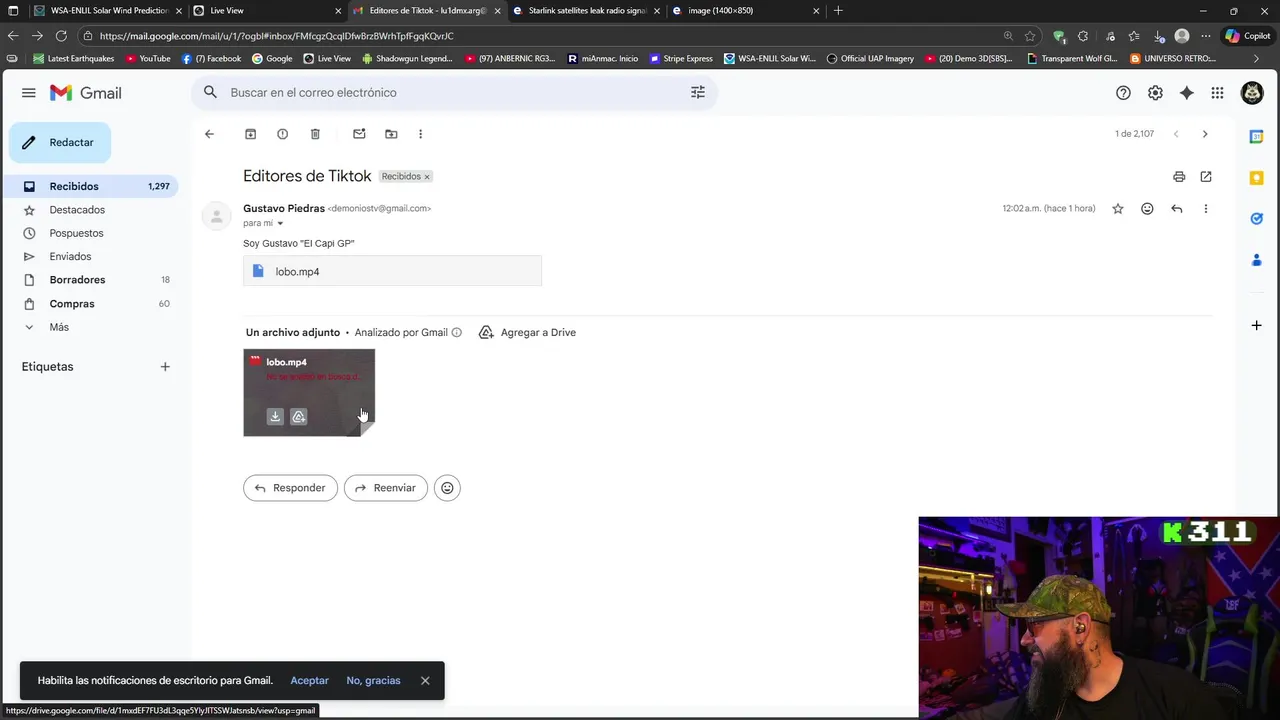Open email in new window icon

click(x=1206, y=177)
